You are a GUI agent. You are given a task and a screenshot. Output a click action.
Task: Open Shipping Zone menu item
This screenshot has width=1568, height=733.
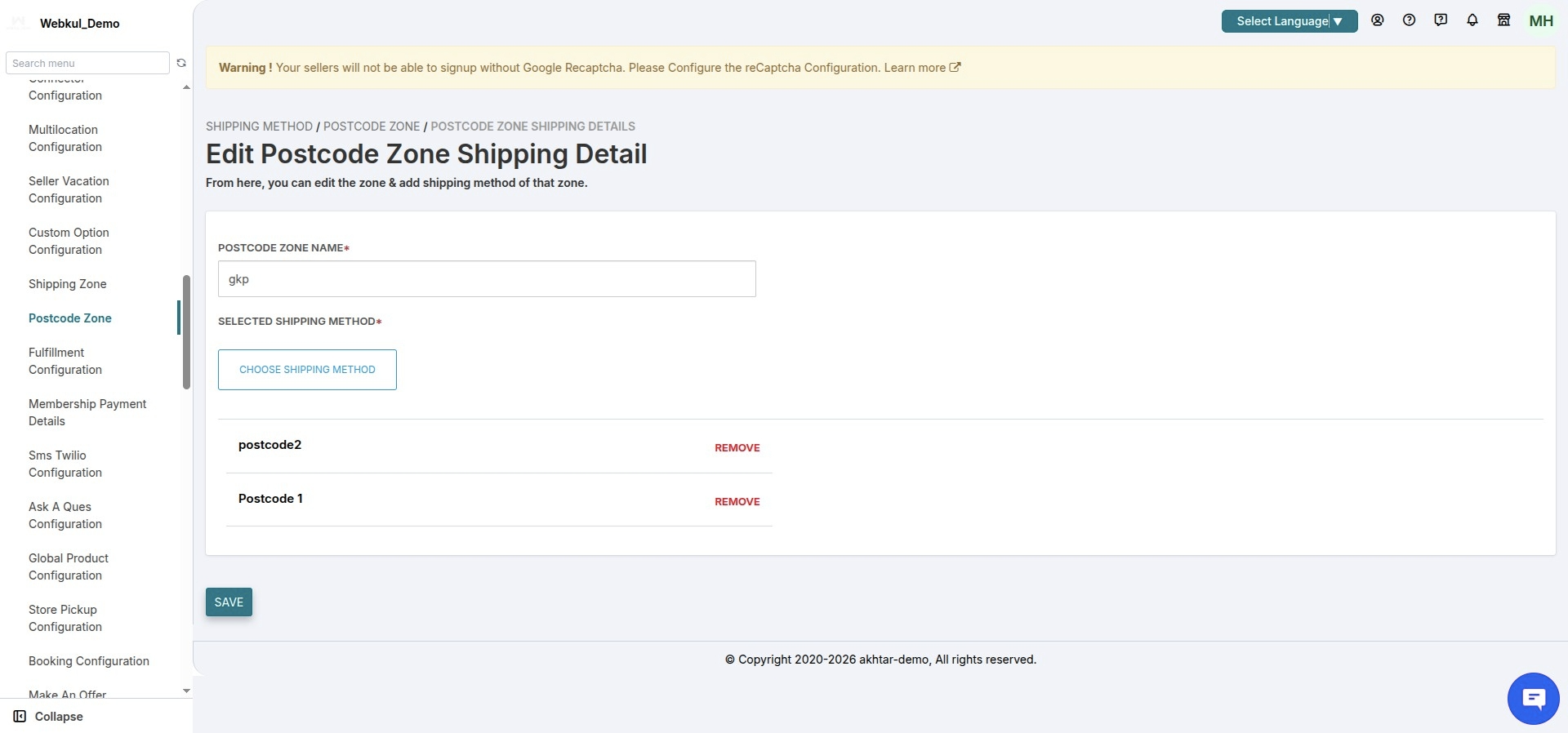pos(68,284)
